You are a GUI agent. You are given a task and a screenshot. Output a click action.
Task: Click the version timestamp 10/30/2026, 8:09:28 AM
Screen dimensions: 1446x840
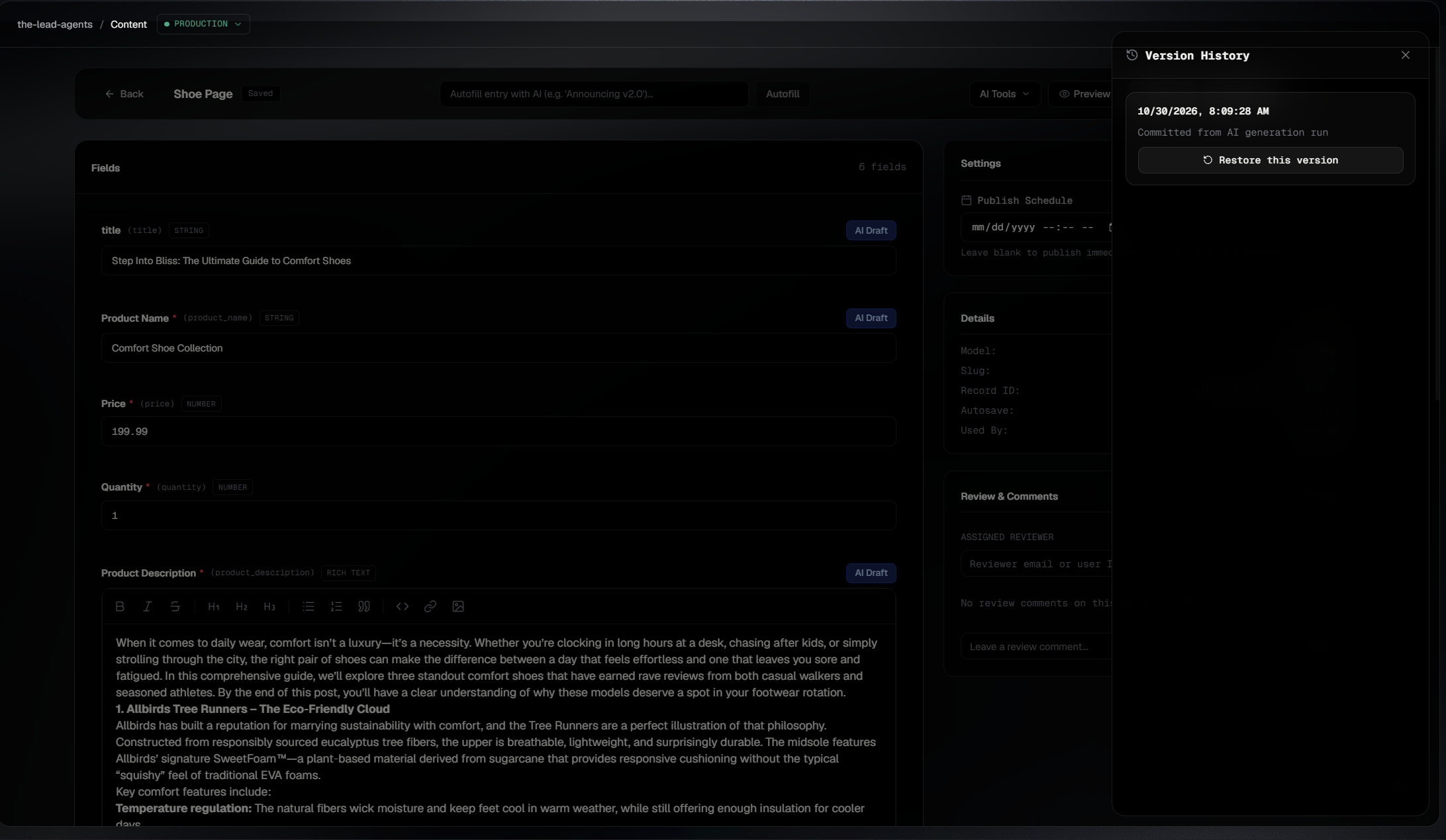1203,111
